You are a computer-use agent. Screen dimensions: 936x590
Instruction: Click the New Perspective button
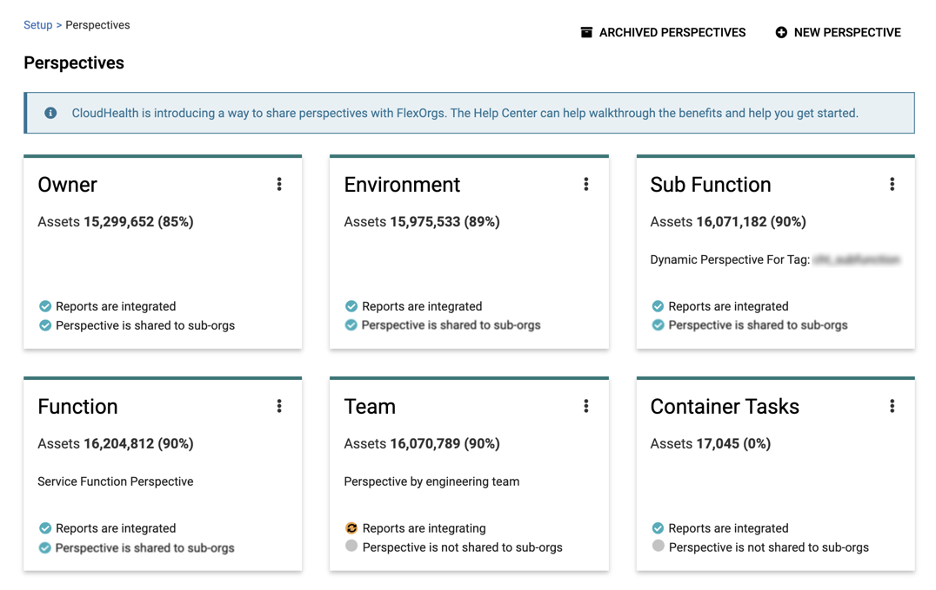(846, 32)
